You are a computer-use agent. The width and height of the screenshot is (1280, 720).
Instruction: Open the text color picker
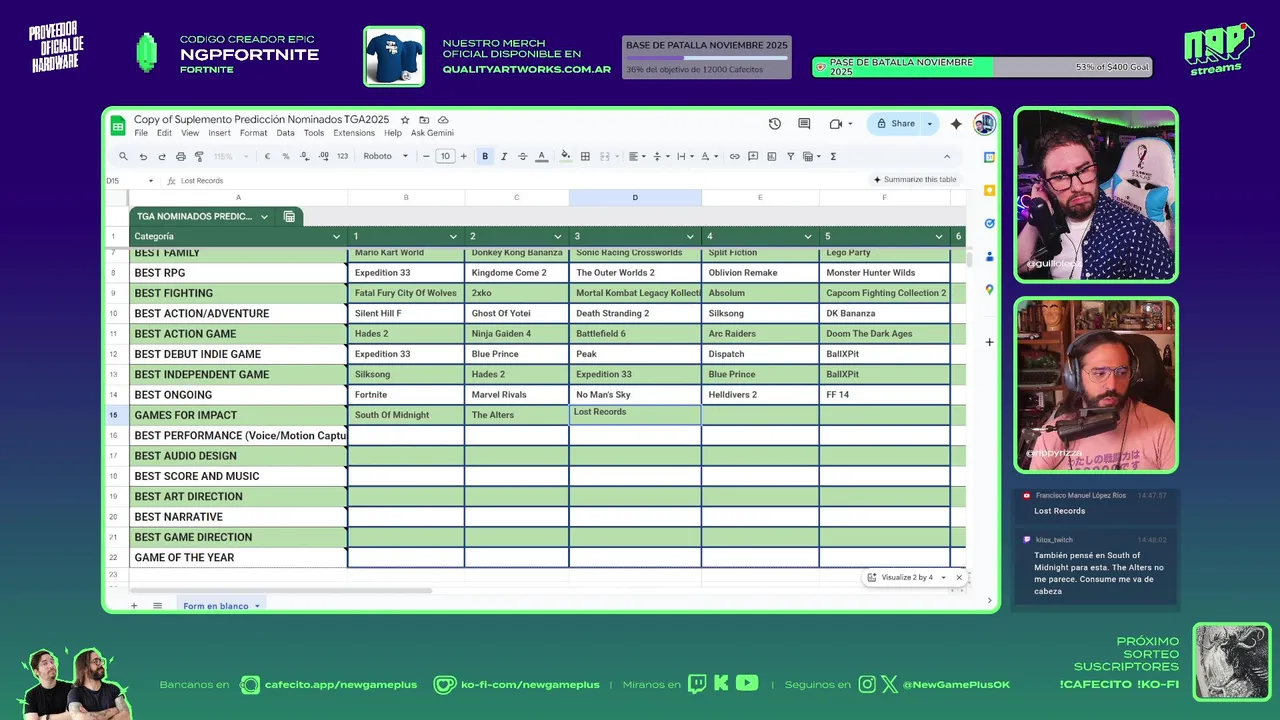pos(542,156)
